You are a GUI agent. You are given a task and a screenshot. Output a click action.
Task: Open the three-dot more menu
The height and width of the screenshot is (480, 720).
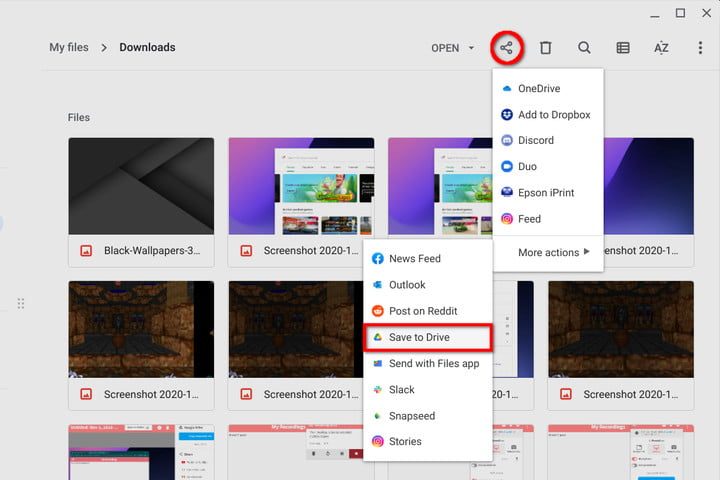click(700, 48)
